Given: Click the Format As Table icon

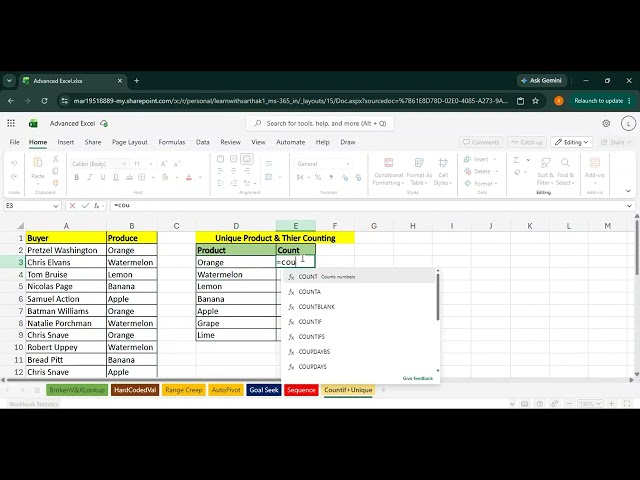Looking at the screenshot, I should (419, 163).
